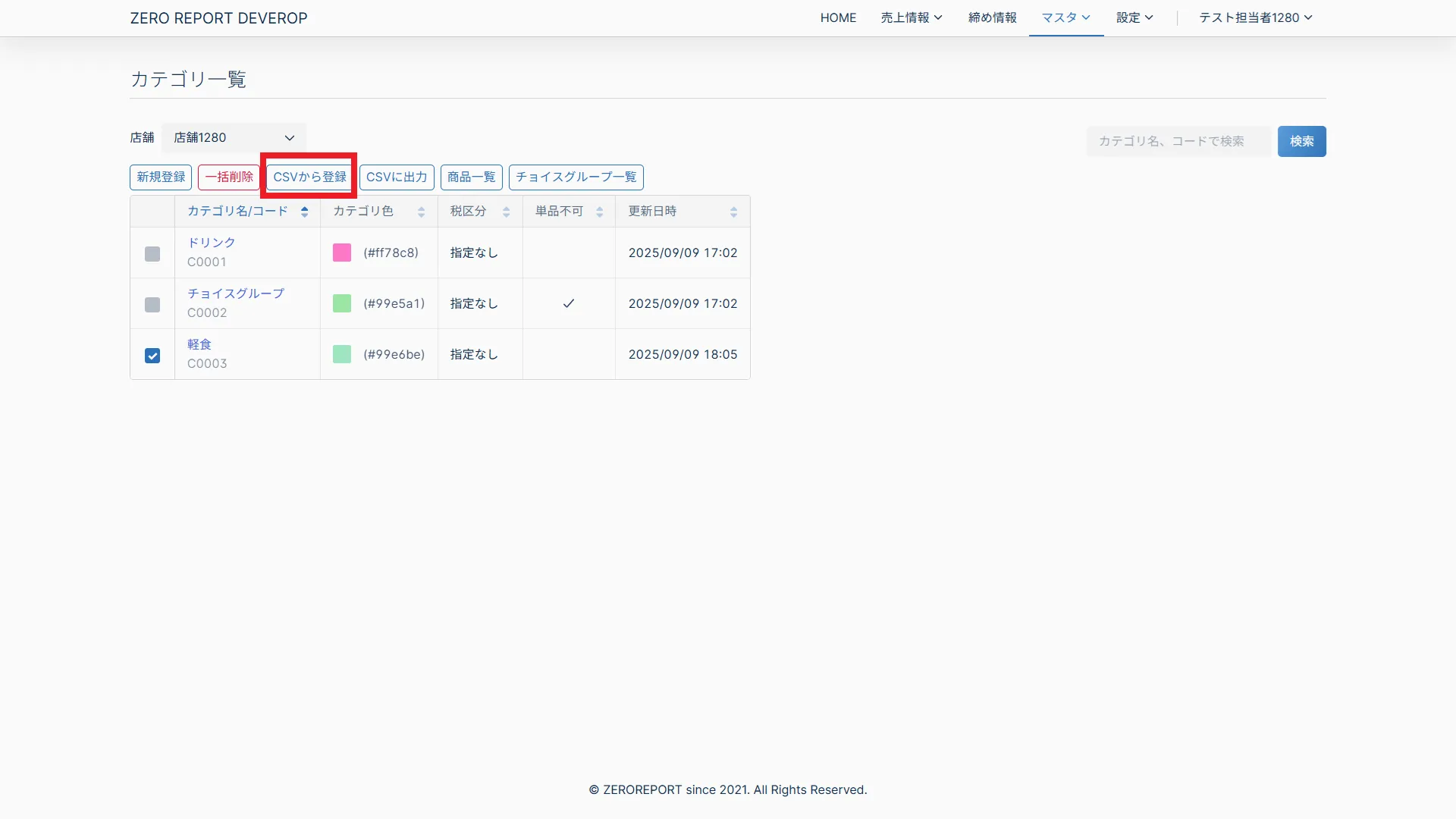This screenshot has width=1456, height=819.
Task: Check the ドリンク row checkbox
Action: click(x=152, y=254)
